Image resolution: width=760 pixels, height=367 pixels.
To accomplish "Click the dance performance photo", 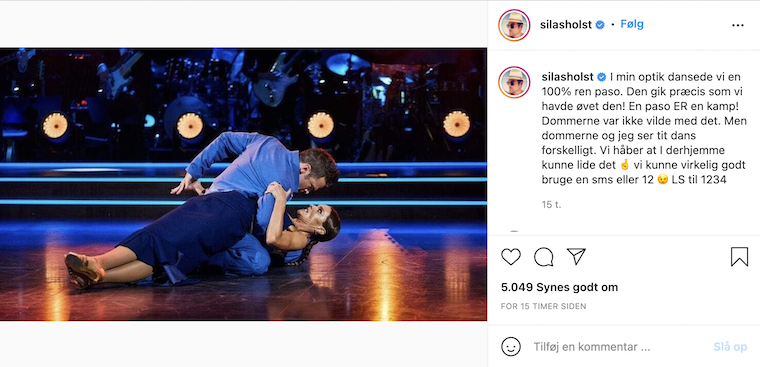I will pyautogui.click(x=243, y=184).
